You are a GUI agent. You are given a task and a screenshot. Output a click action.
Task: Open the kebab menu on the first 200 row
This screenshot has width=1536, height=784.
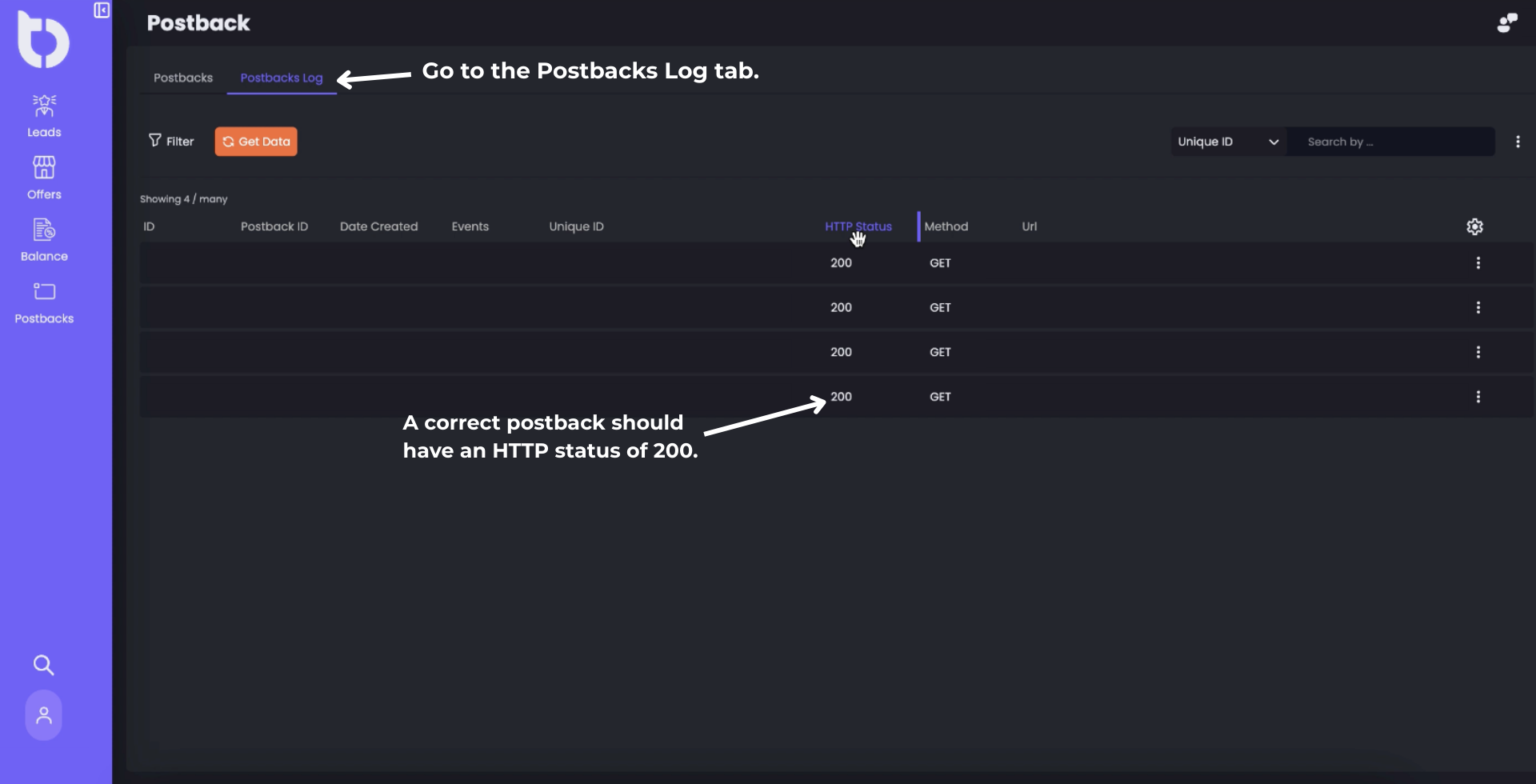click(1478, 262)
